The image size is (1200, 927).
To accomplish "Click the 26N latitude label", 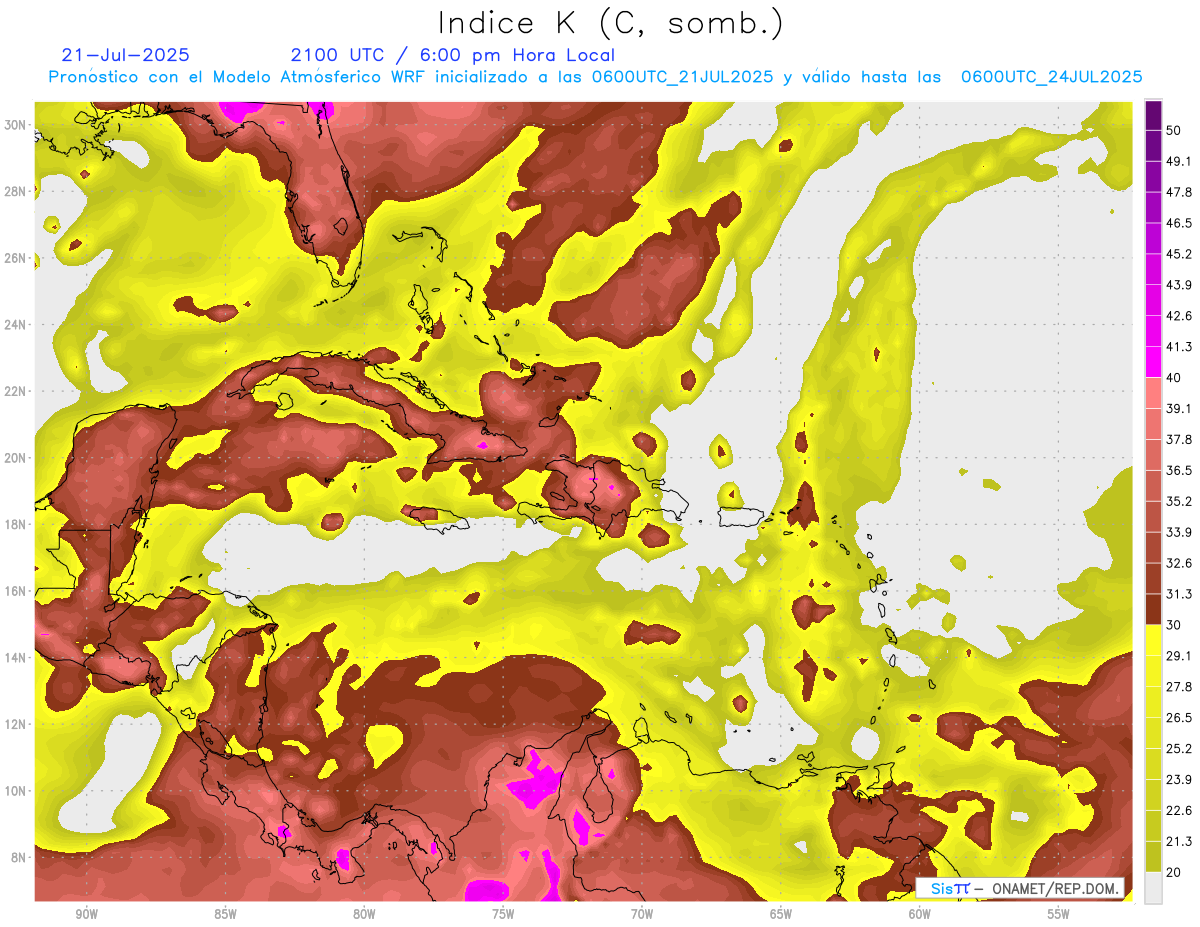I will pos(14,258).
